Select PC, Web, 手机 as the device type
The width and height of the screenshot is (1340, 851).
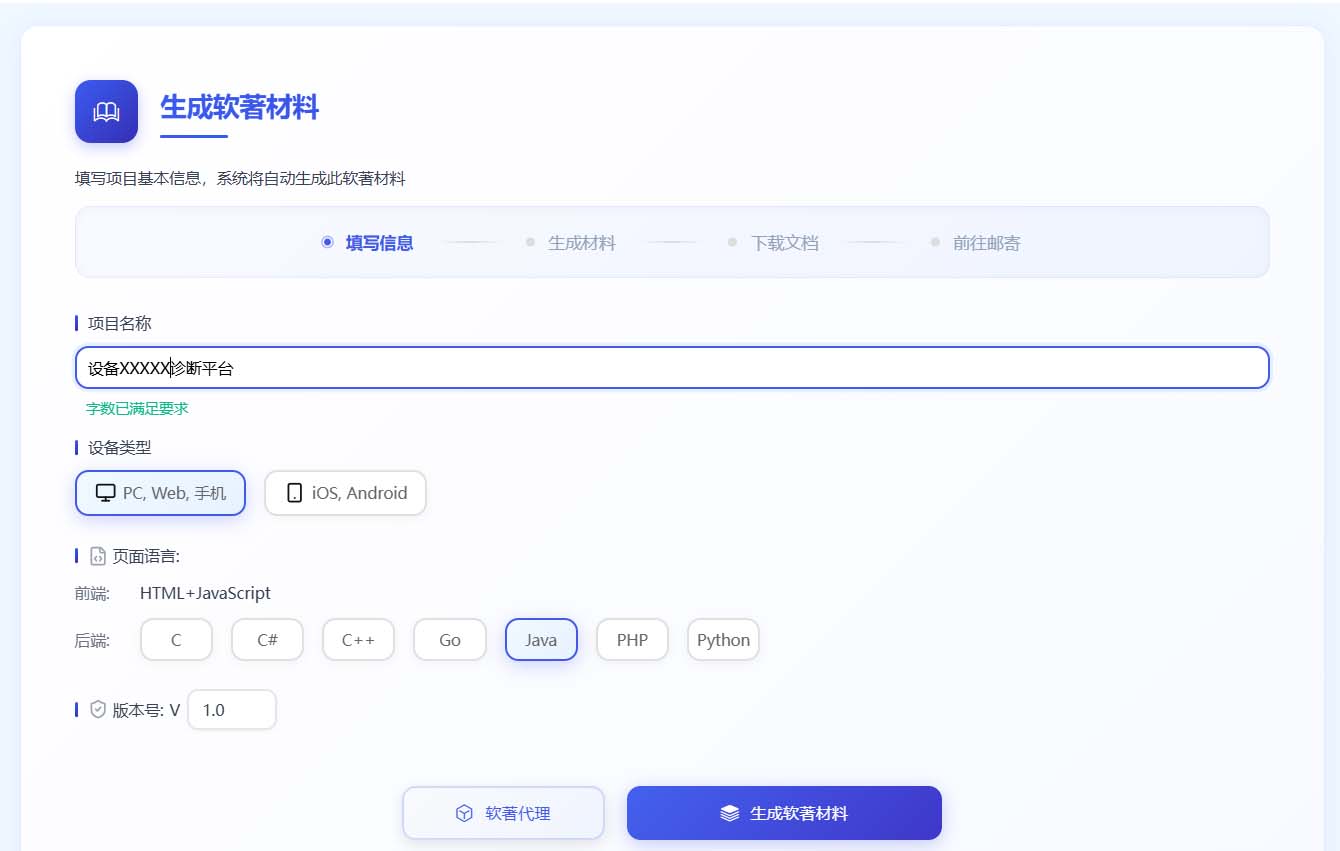pyautogui.click(x=160, y=492)
